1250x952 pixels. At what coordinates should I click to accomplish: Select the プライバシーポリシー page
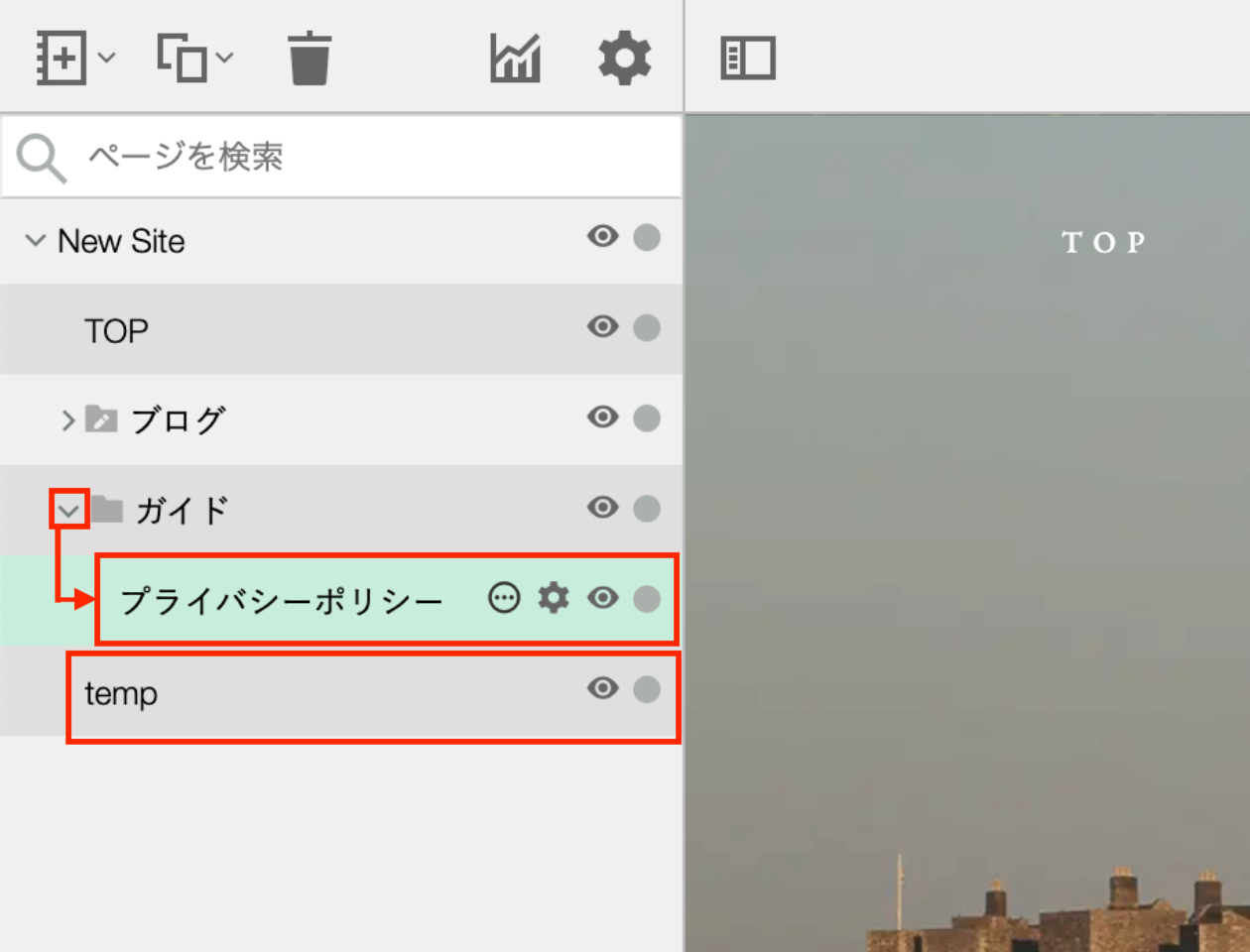[280, 597]
